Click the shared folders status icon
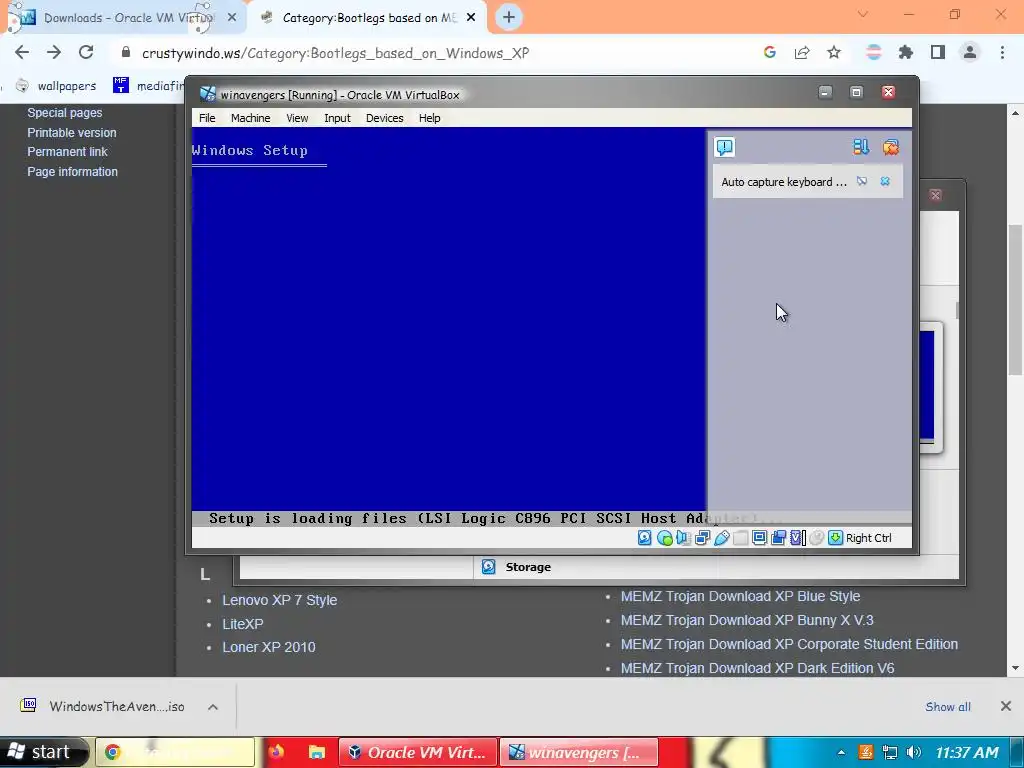1024x768 pixels. tap(741, 537)
